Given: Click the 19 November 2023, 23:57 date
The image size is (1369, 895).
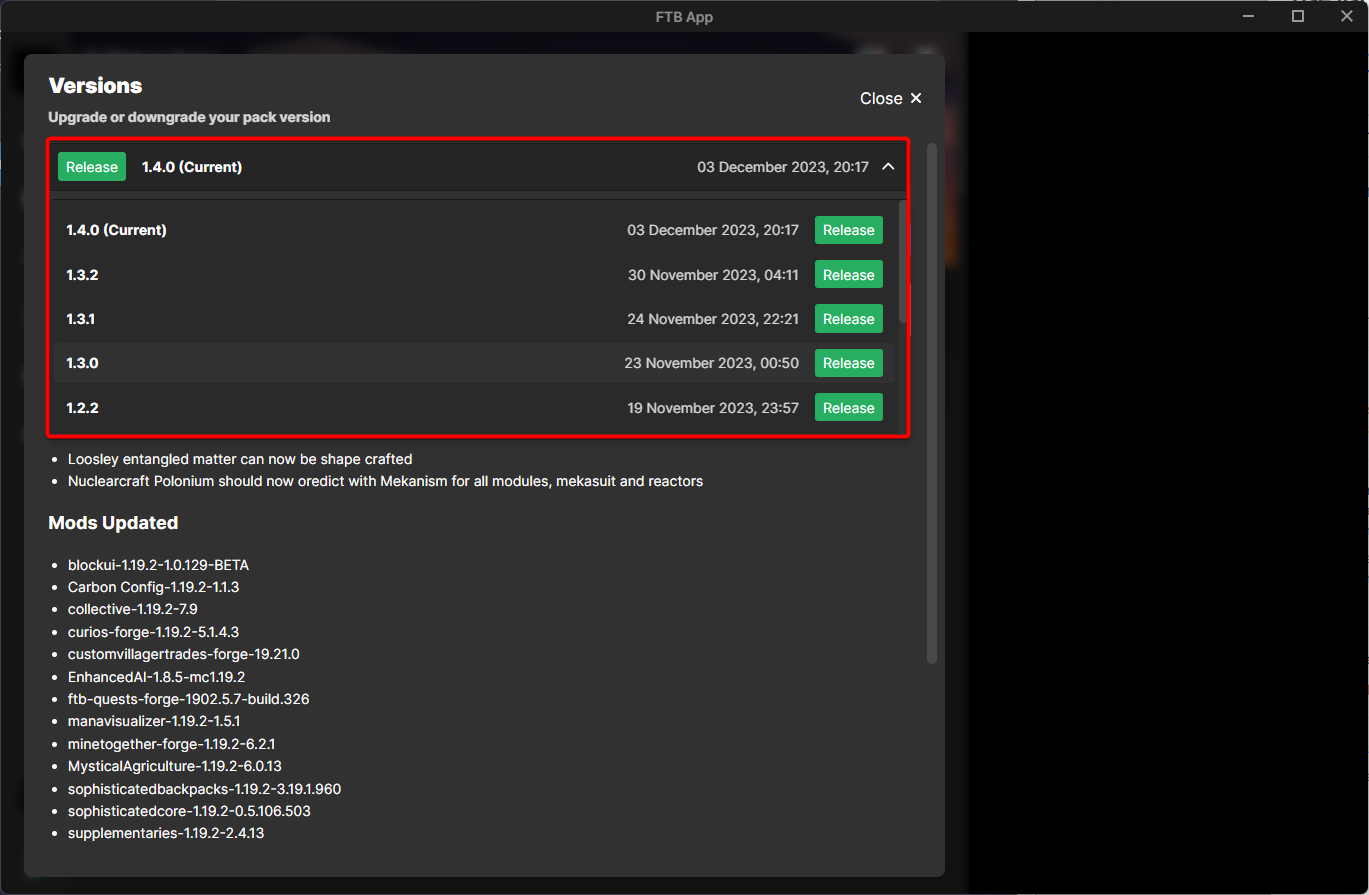Looking at the screenshot, I should point(713,408).
